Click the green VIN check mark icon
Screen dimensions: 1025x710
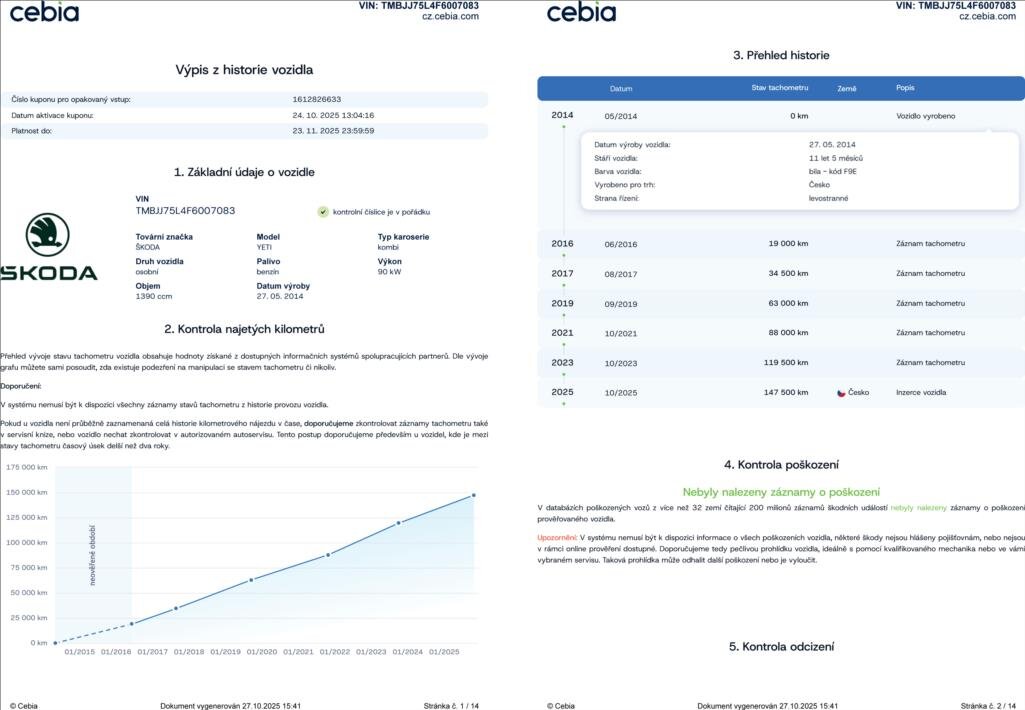[x=323, y=212]
